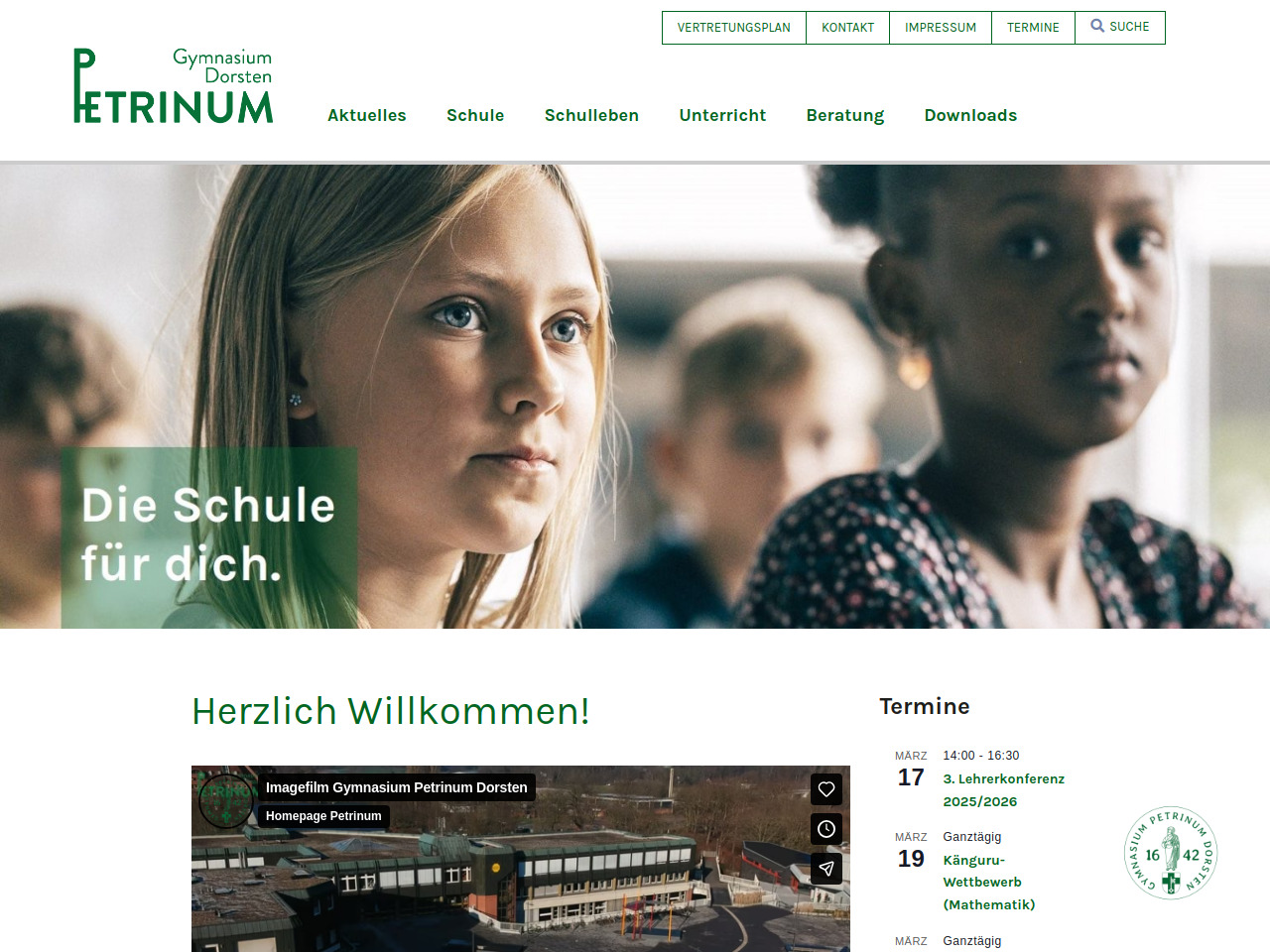Expand the Schulleben menu

(x=591, y=115)
